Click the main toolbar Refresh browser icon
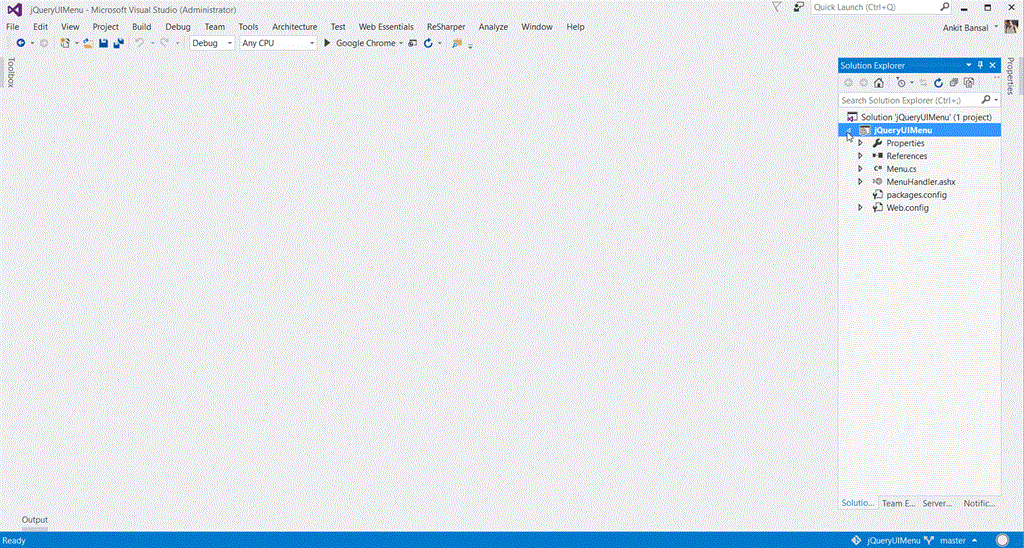 (428, 43)
